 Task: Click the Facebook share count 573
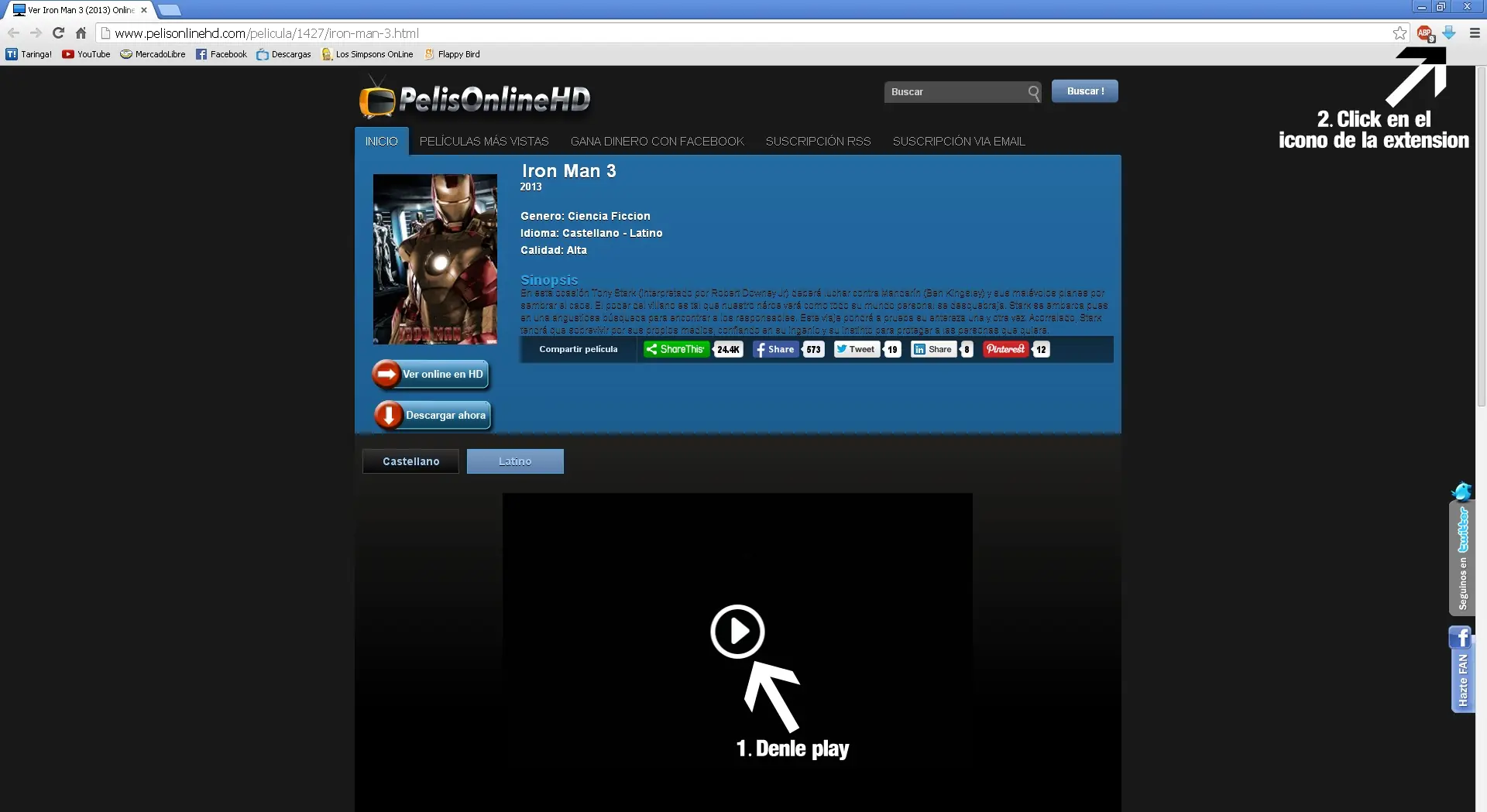[x=813, y=350]
